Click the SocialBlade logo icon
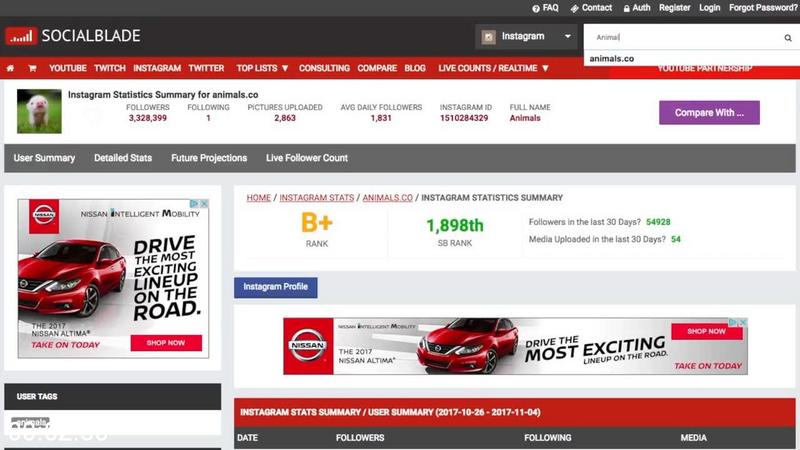This screenshot has width=800, height=450. (21, 36)
